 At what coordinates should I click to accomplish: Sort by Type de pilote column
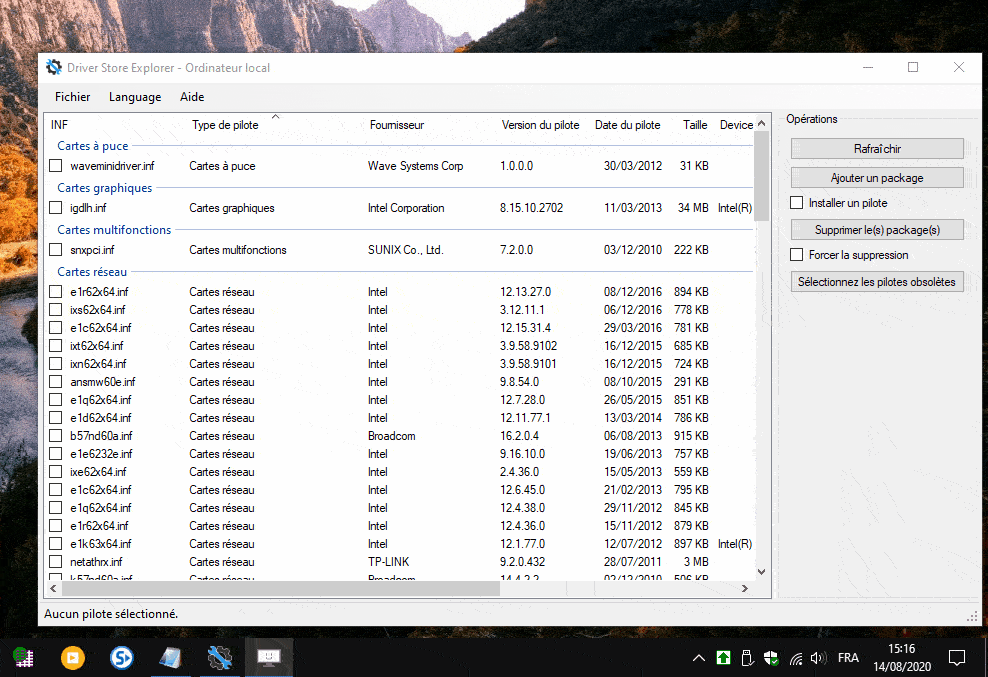pyautogui.click(x=225, y=125)
